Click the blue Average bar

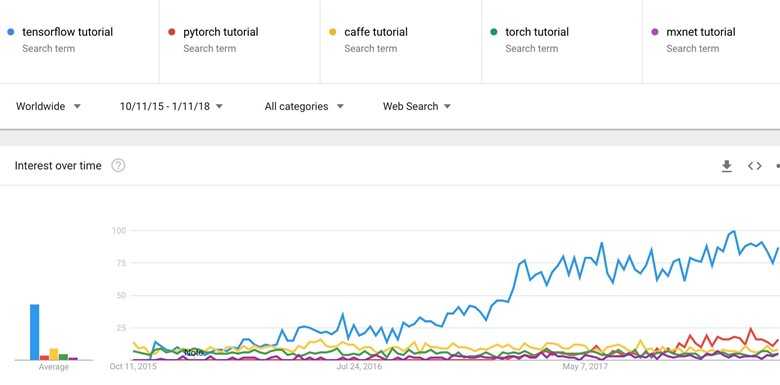[34, 332]
